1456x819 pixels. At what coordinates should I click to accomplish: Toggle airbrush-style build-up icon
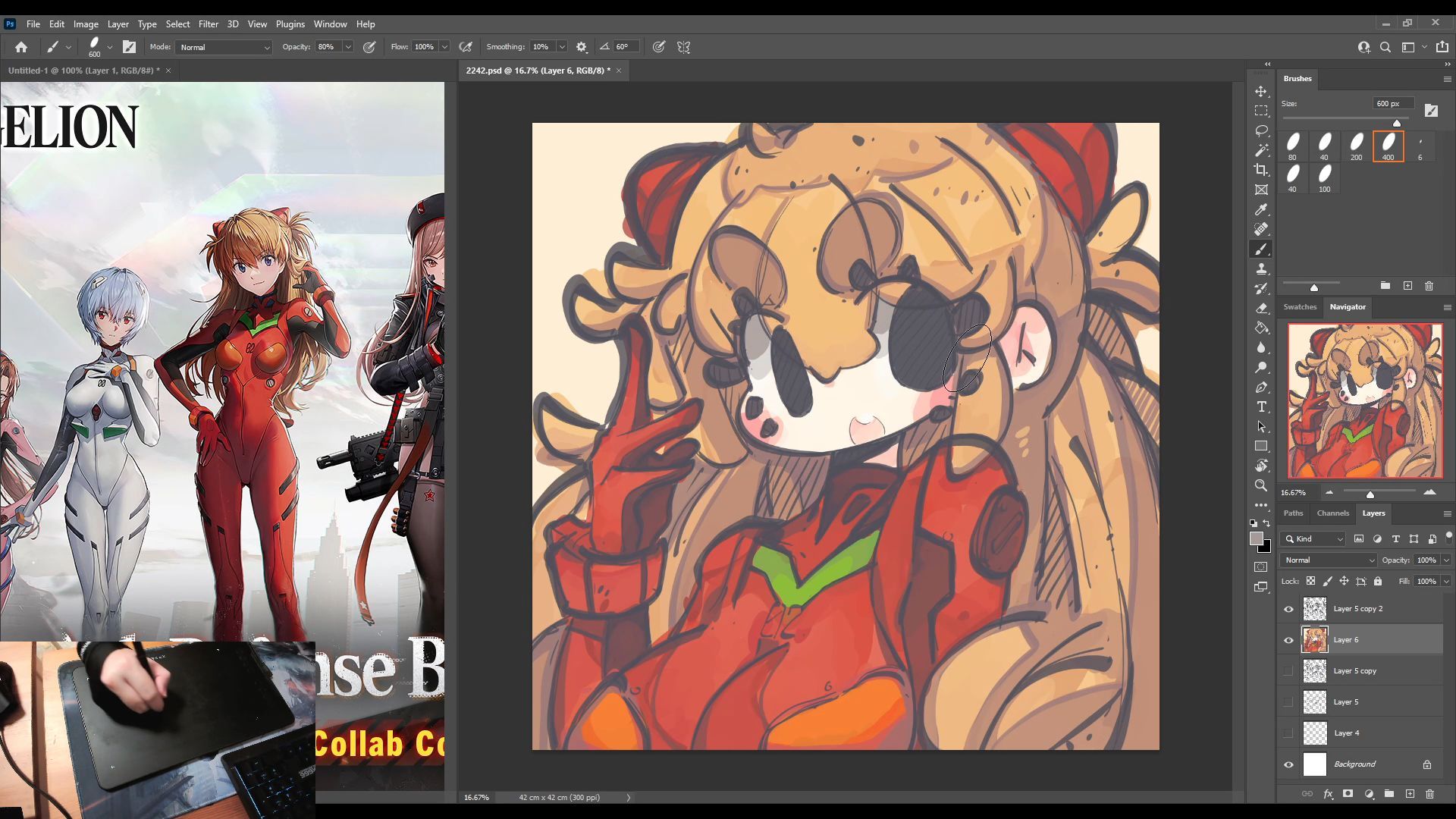(x=466, y=47)
